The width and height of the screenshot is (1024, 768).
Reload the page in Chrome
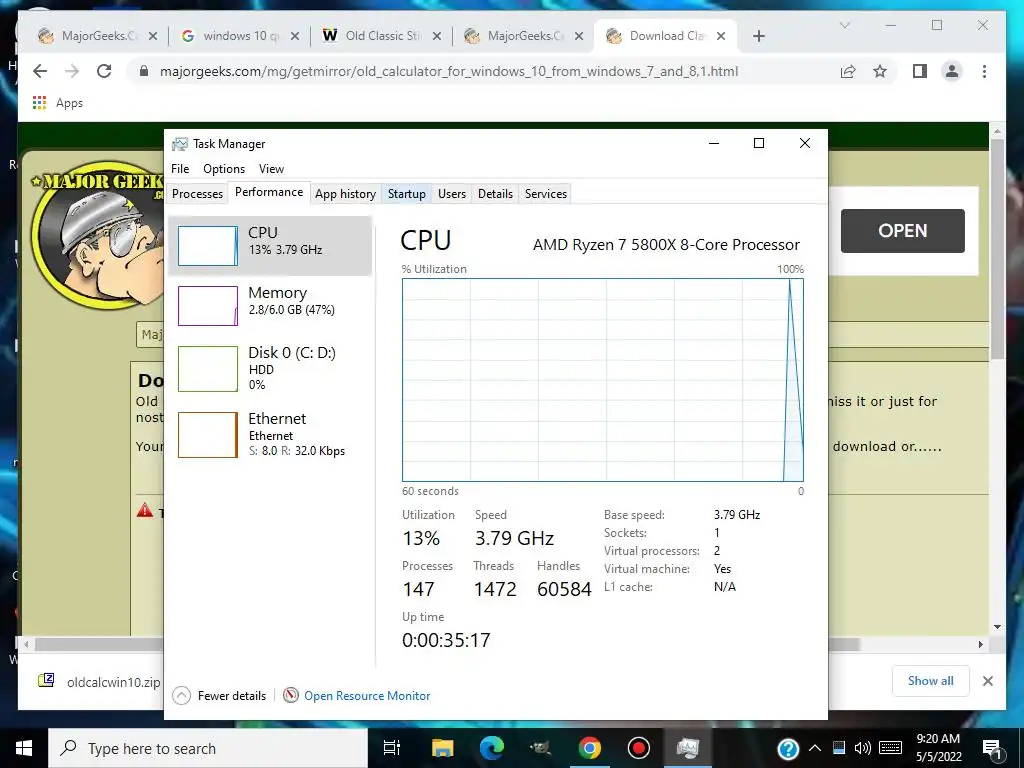(104, 71)
